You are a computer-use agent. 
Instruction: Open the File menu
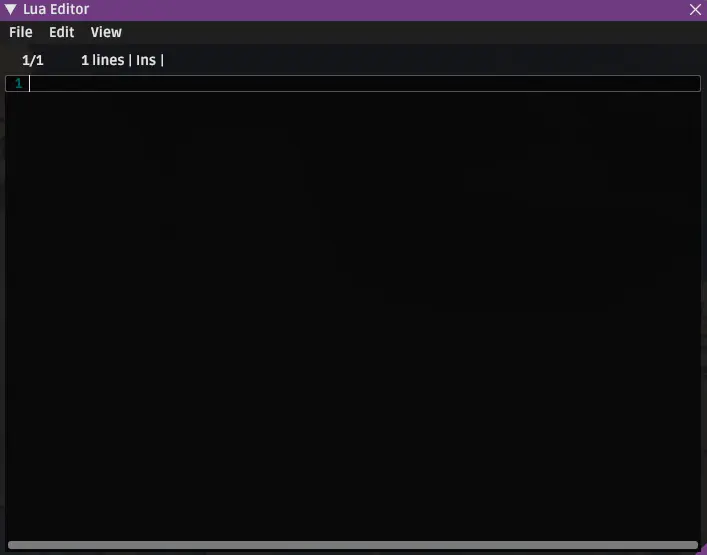(21, 32)
